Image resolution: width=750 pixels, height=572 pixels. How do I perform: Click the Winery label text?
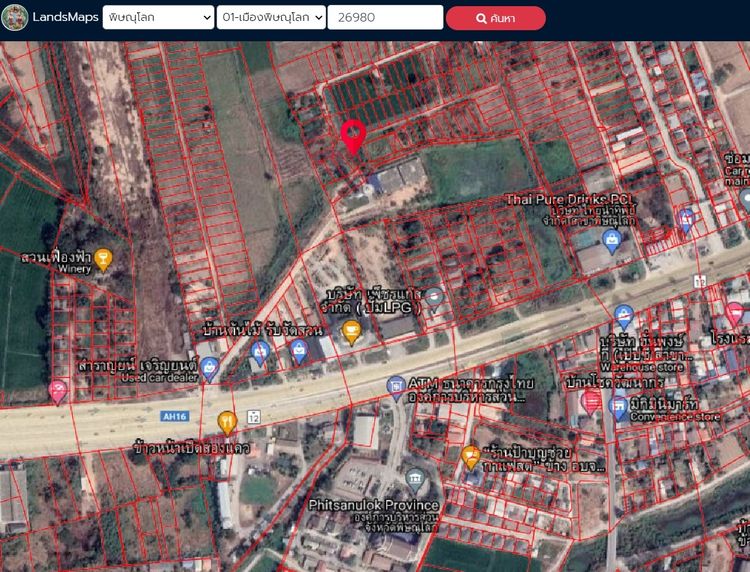pos(75,269)
